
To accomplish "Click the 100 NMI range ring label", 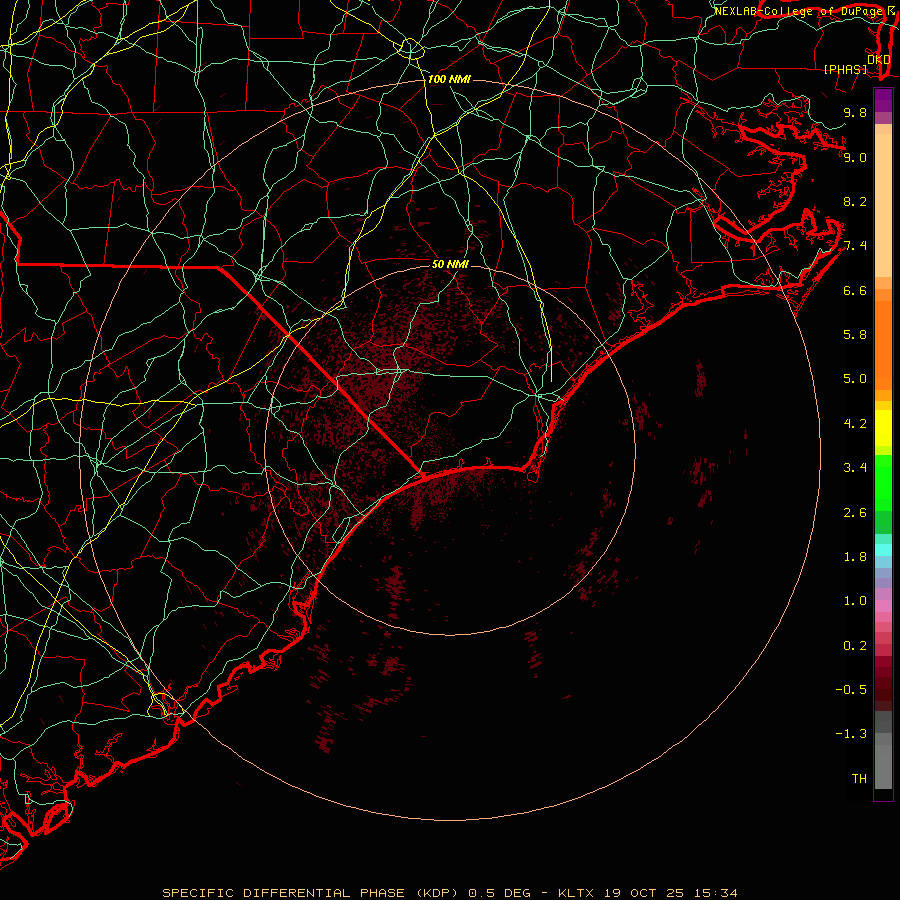I will (449, 79).
